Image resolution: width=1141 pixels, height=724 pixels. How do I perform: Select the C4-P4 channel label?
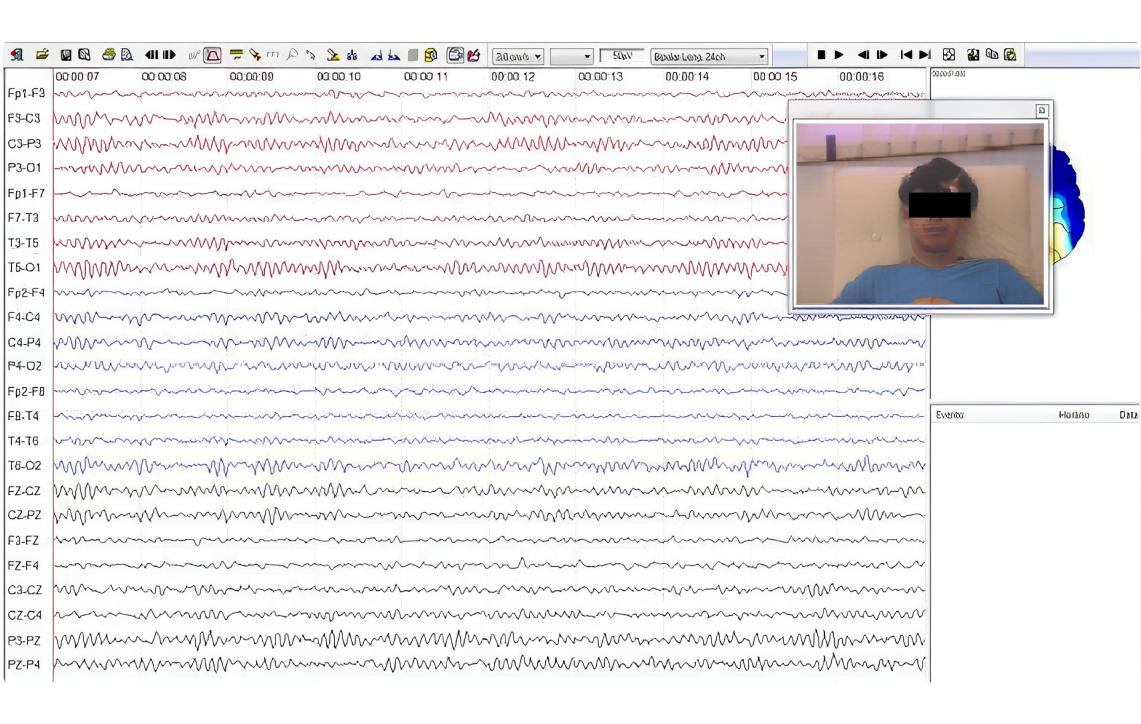point(24,342)
